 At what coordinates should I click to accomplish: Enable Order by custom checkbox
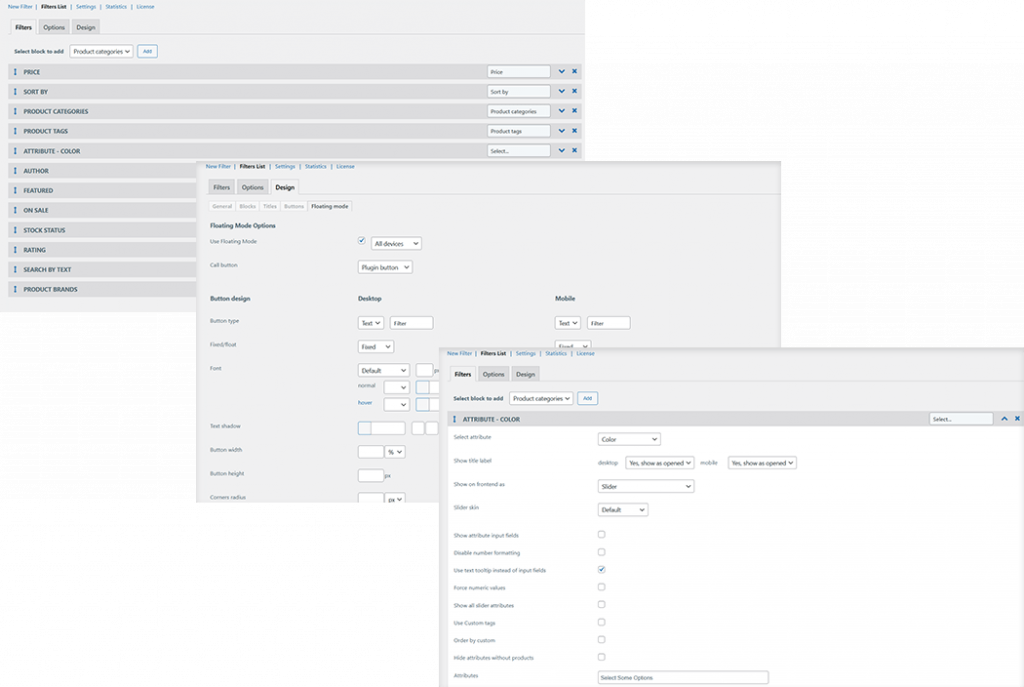coord(601,639)
